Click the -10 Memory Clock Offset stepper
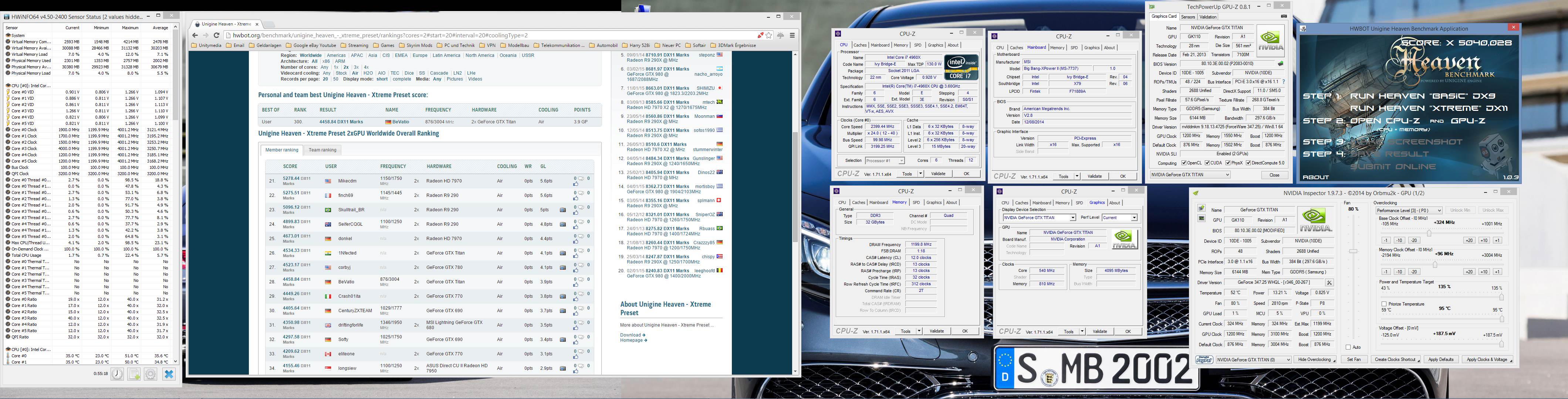The image size is (1568, 399). click(1399, 272)
